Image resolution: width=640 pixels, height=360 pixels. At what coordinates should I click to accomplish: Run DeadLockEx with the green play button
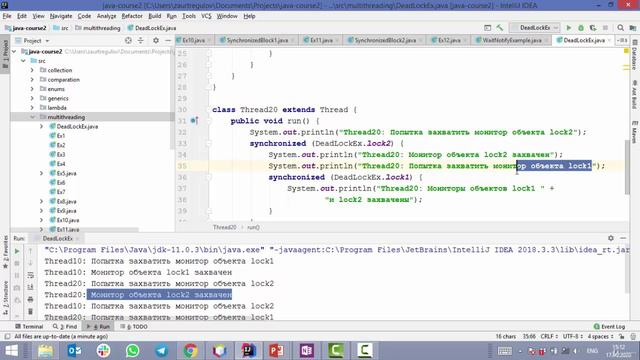click(x=569, y=28)
